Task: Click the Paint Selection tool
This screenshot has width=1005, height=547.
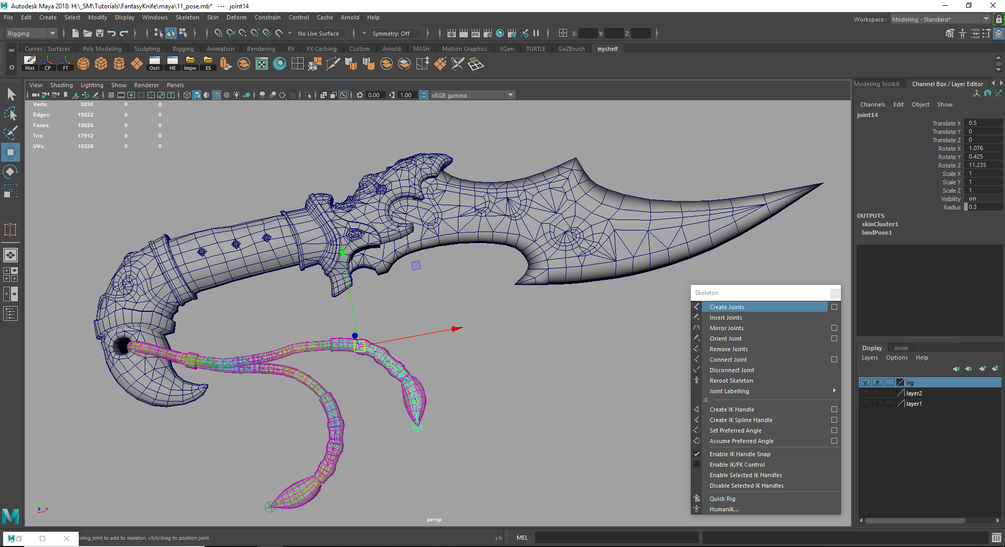Action: click(11, 132)
